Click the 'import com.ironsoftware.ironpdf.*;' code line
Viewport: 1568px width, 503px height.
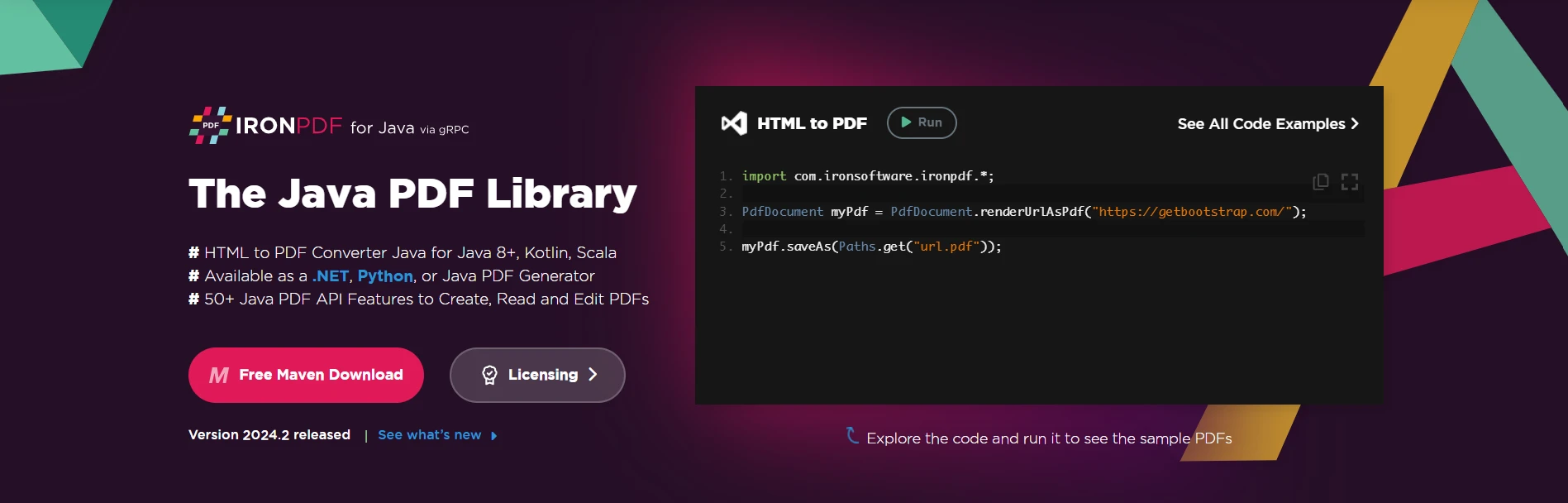tap(868, 176)
